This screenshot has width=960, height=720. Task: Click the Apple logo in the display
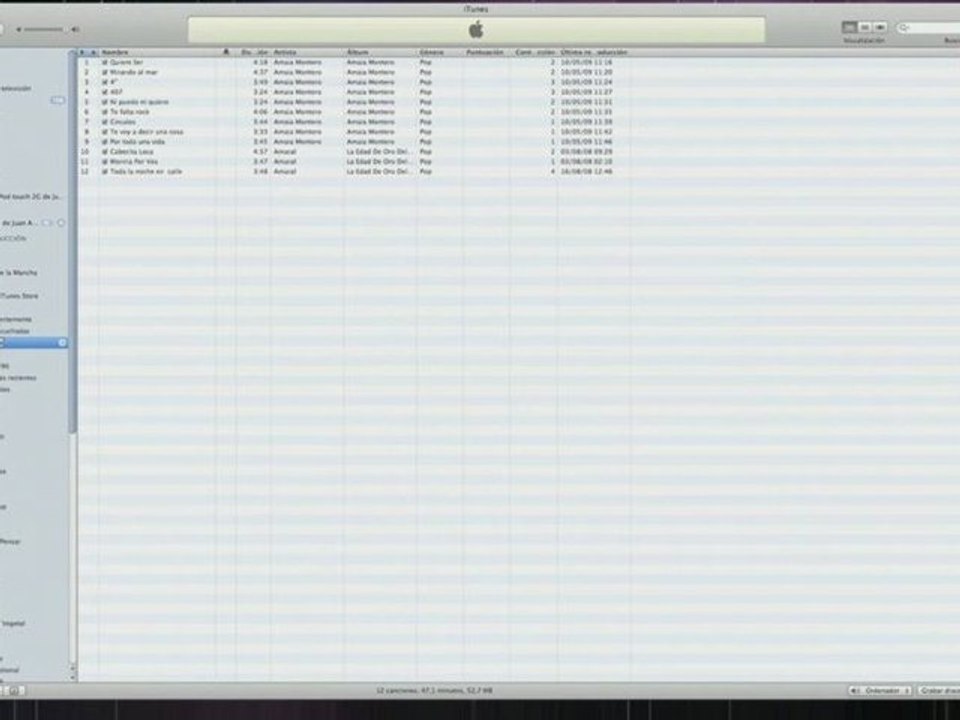(x=476, y=29)
